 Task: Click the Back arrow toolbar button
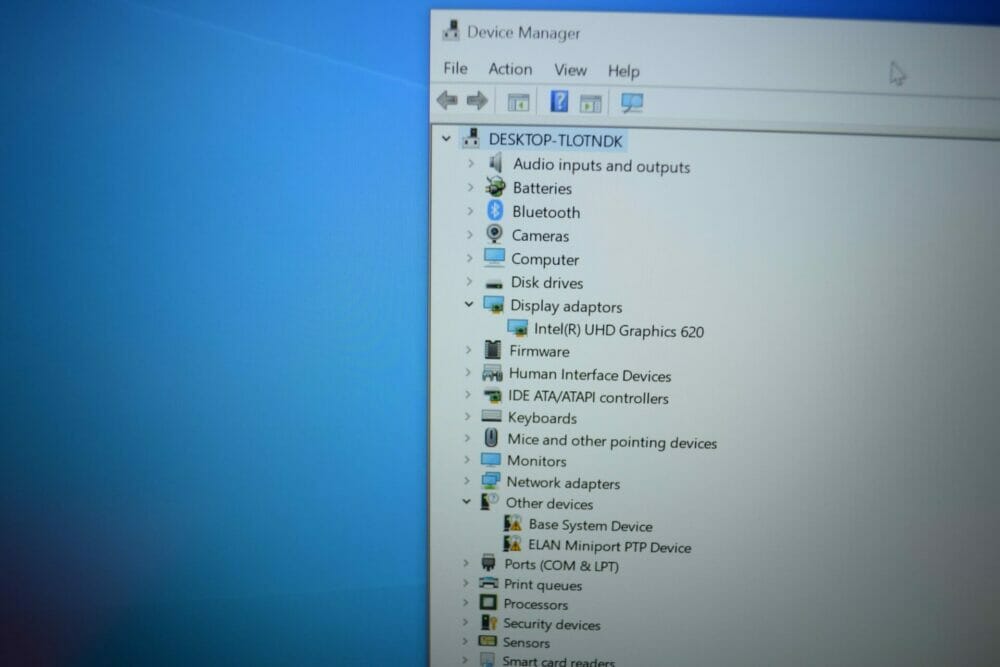[447, 100]
